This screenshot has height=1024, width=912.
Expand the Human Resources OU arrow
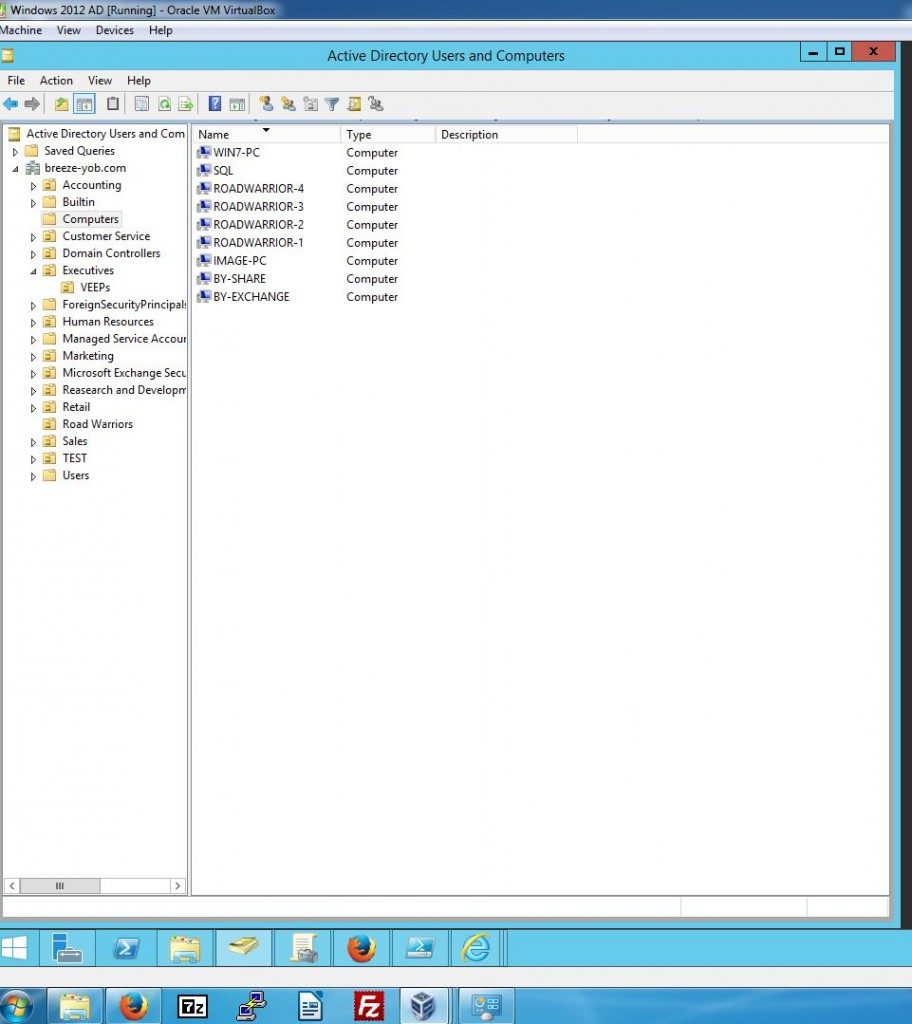(x=33, y=323)
